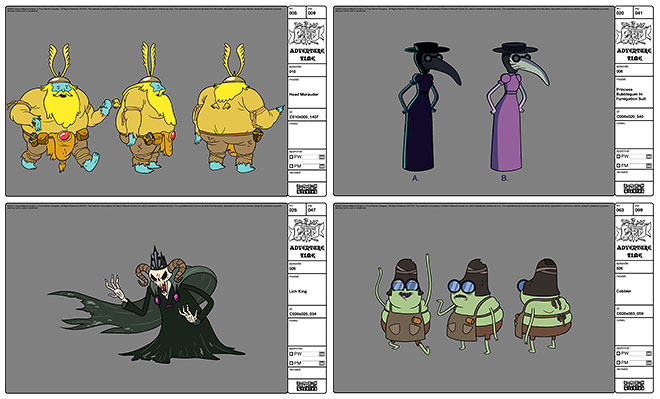The height and width of the screenshot is (399, 660).
Task: Click the PW approval field on Princess Bubblegum sheet
Action: (x=637, y=157)
